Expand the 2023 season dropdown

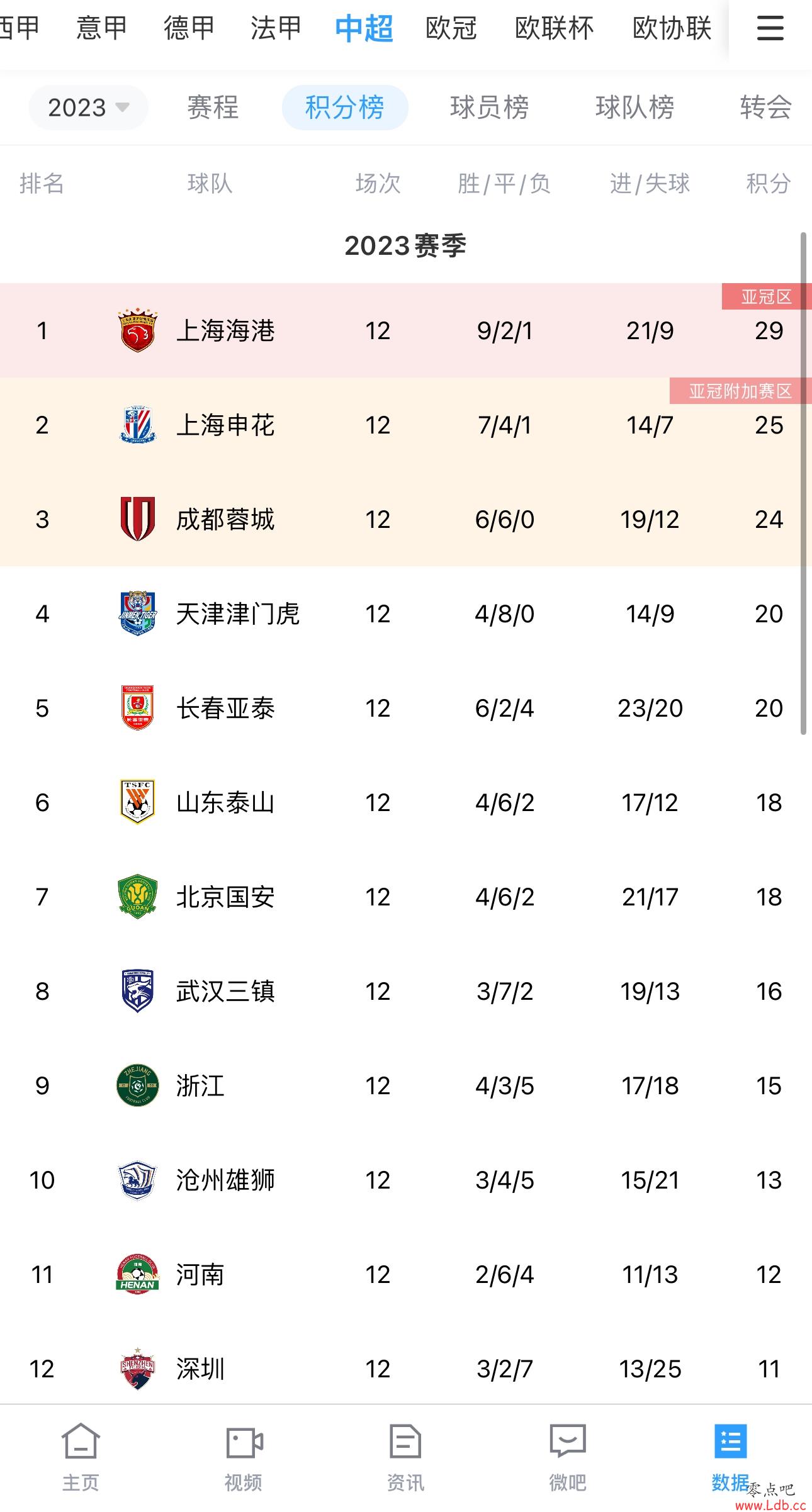point(88,108)
